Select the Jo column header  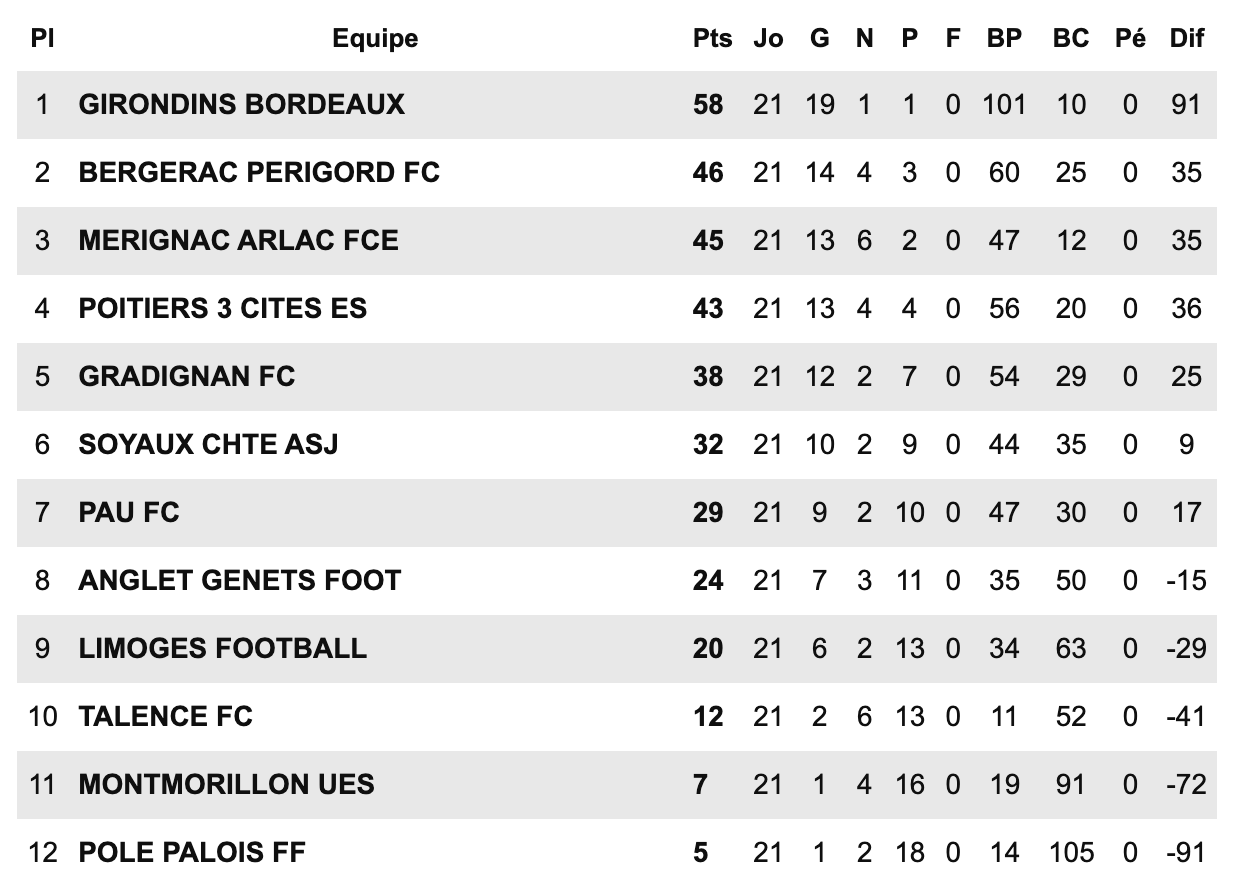[x=768, y=39]
